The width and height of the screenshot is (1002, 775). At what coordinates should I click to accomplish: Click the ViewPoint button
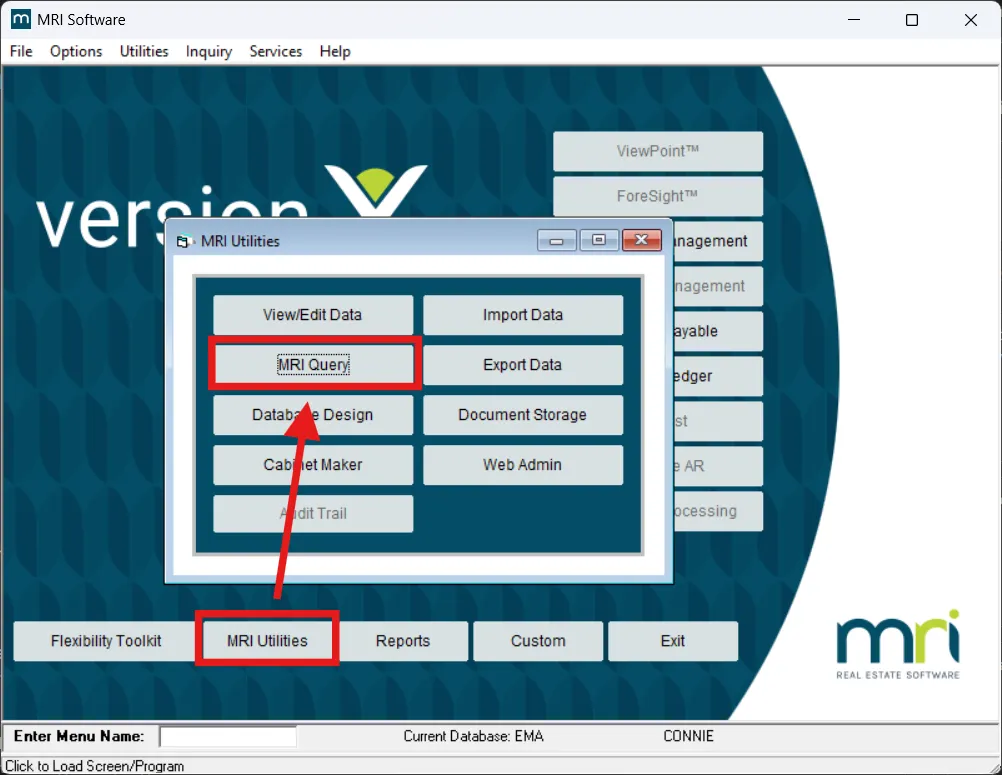pos(658,151)
